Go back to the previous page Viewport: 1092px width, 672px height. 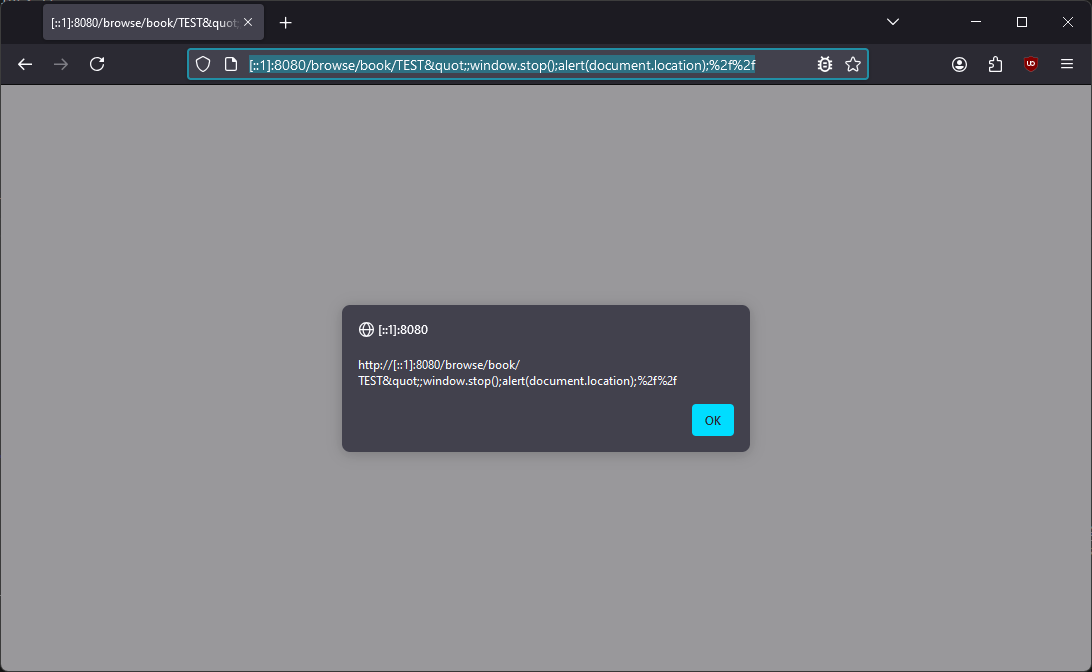coord(25,64)
